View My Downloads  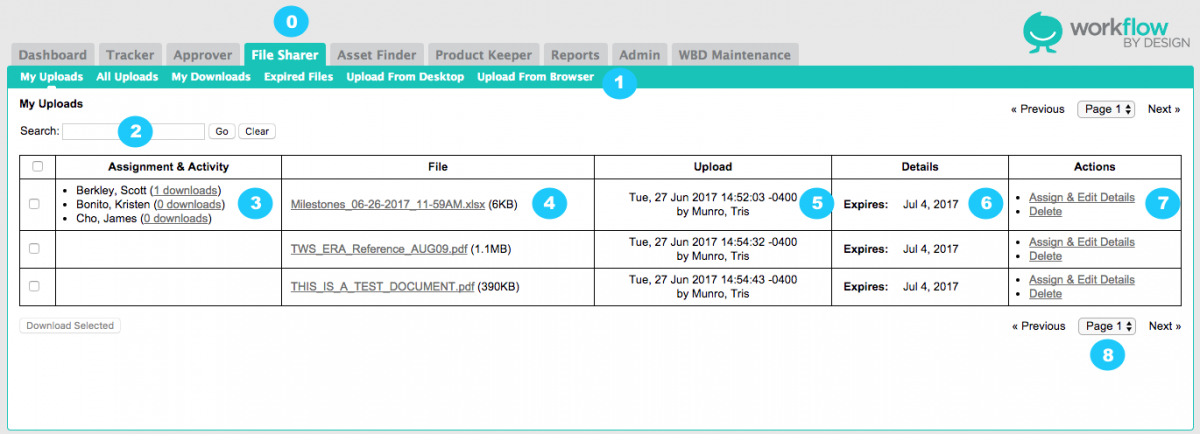(x=211, y=77)
